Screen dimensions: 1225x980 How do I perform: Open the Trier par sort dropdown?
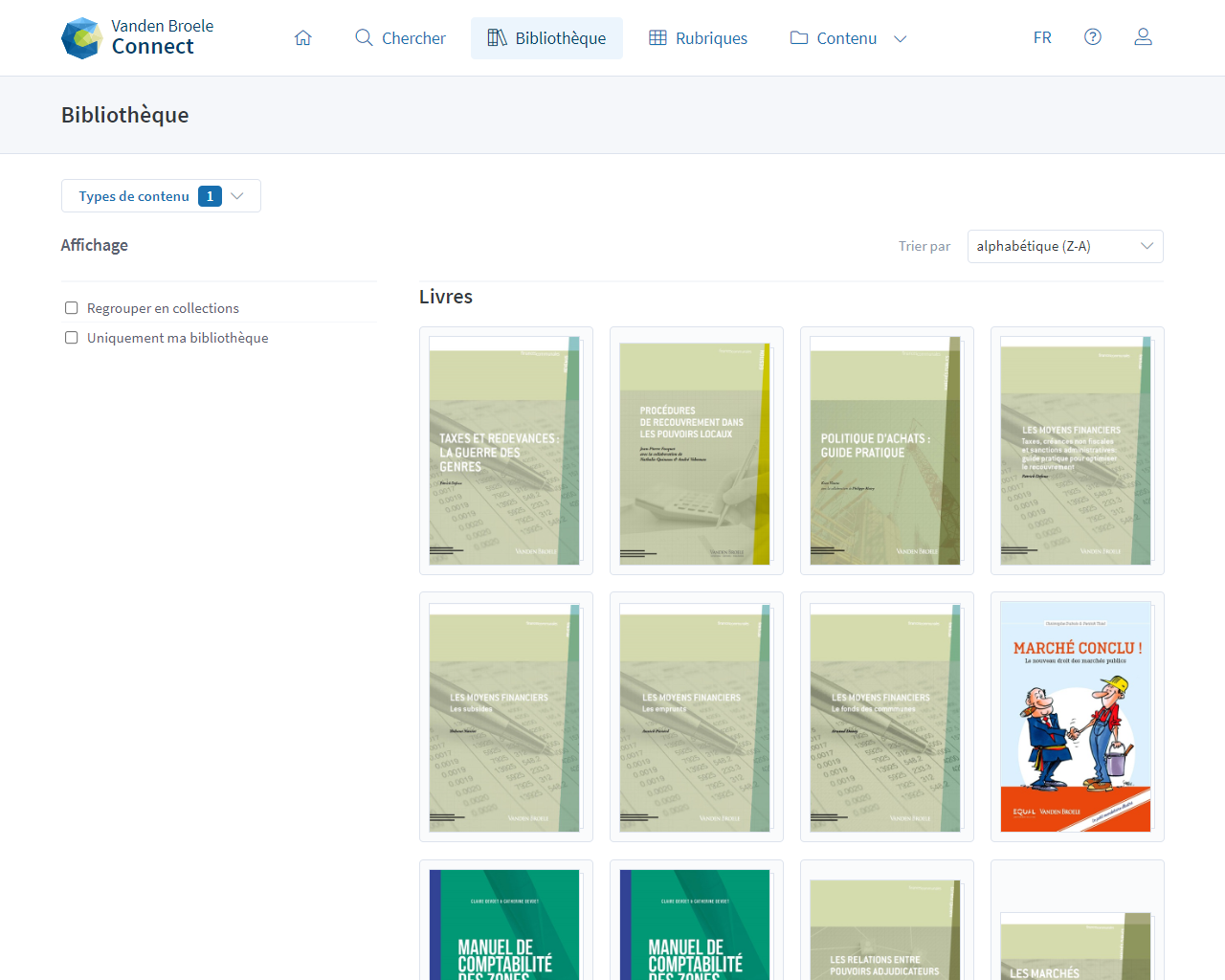coord(1064,246)
